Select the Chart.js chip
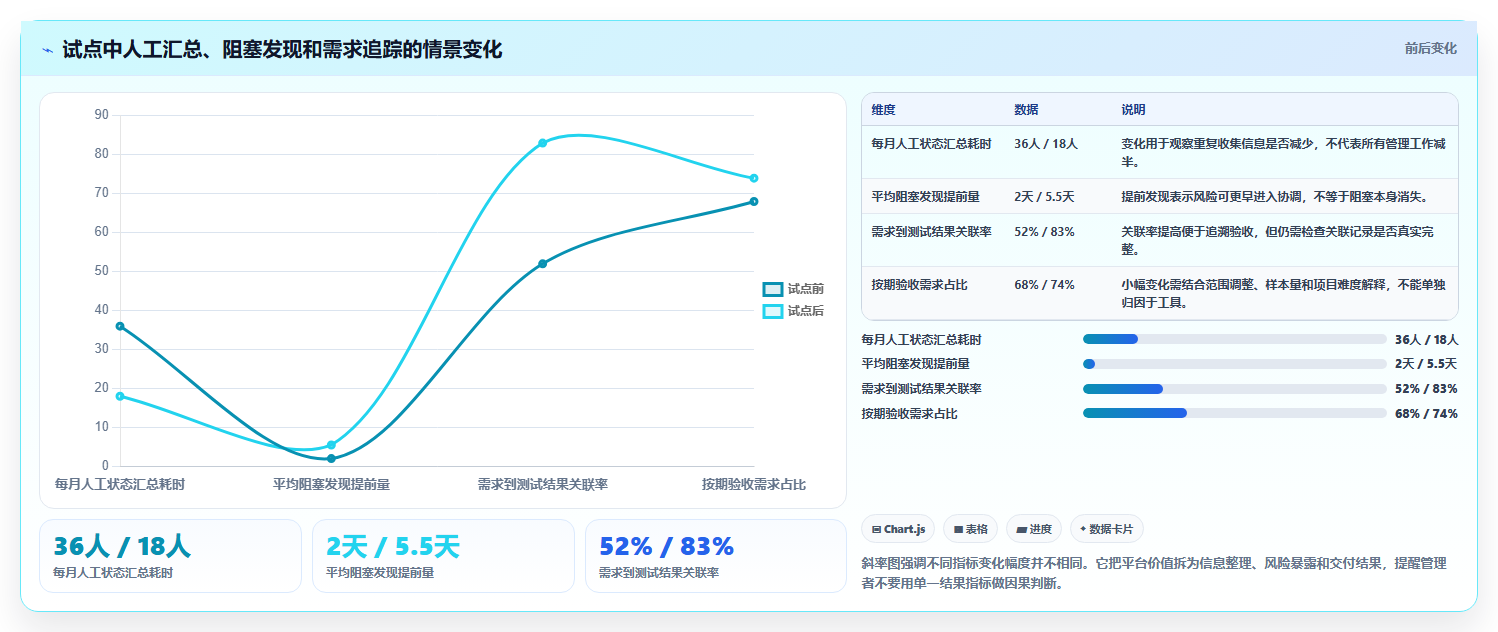 tap(898, 528)
